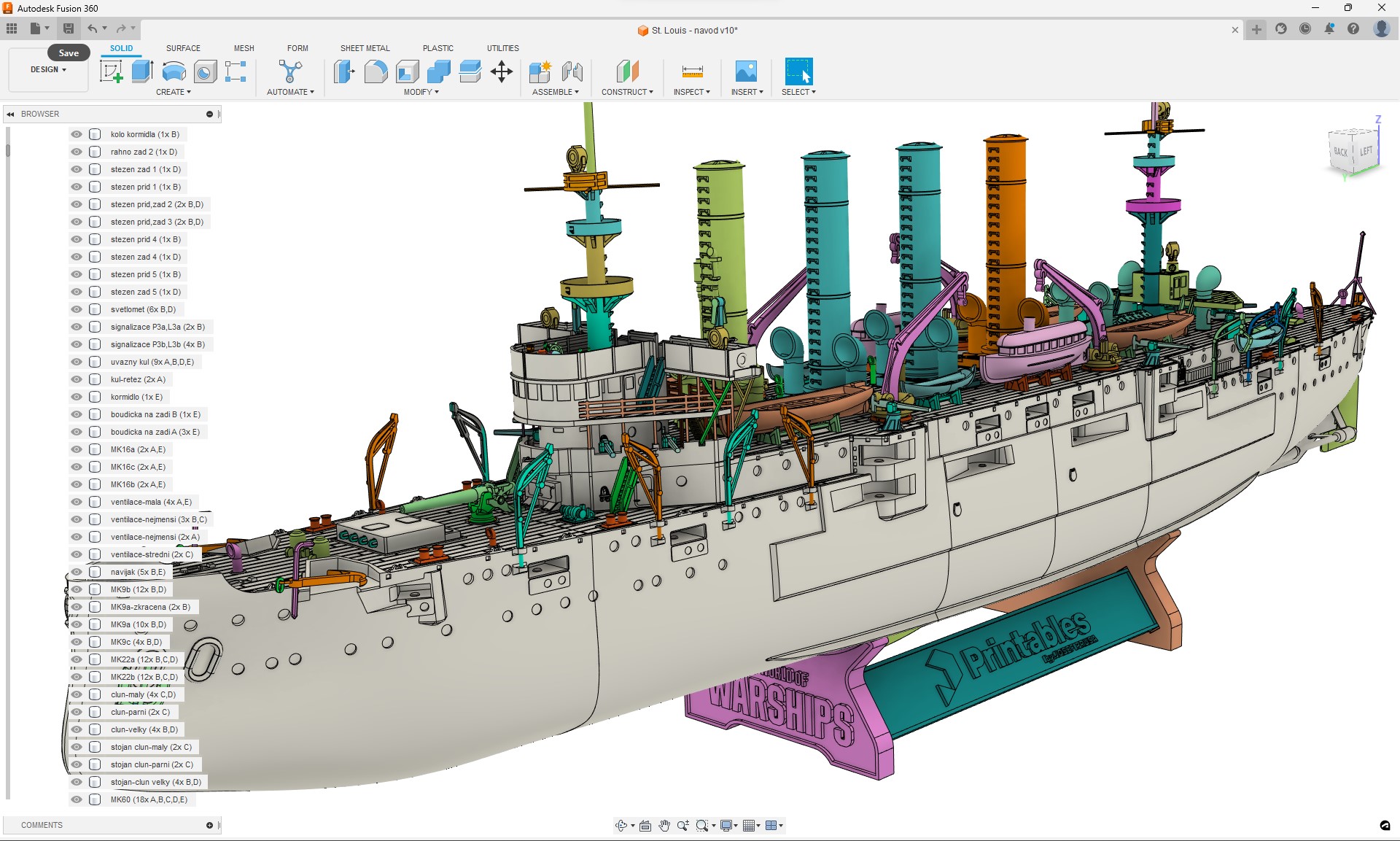Click the ViewCube LEFT face

pos(1366,151)
